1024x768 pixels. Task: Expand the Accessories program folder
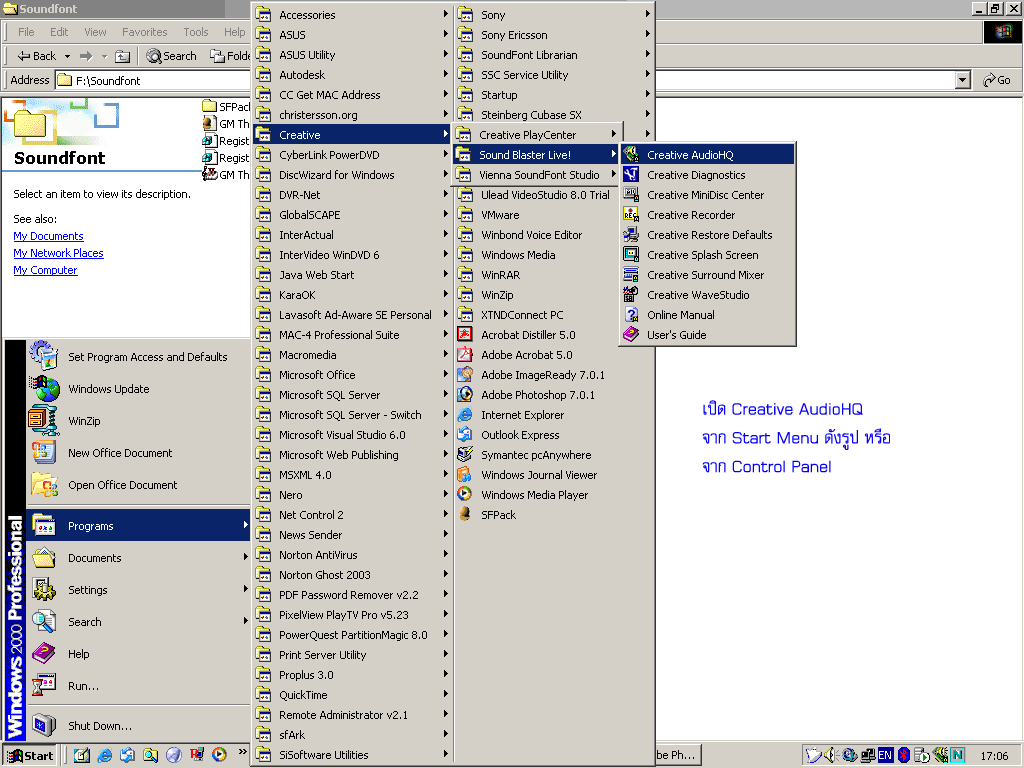(x=352, y=15)
